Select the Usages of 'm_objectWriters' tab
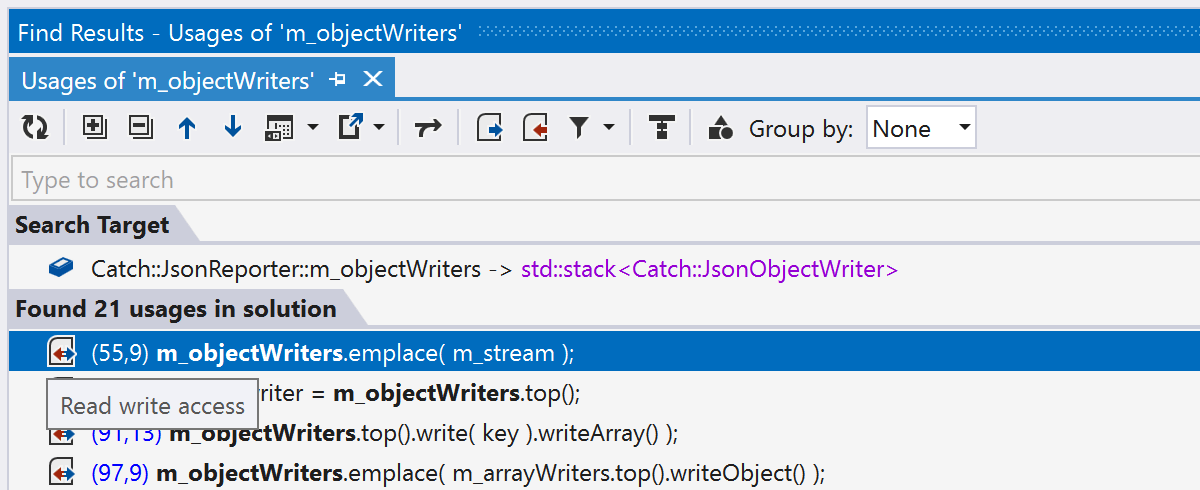Screen dimensions: 1200x490 pos(168,80)
